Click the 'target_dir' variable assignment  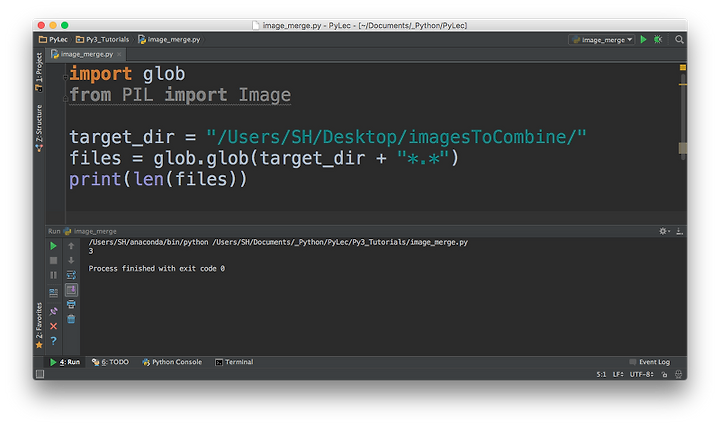coord(122,137)
